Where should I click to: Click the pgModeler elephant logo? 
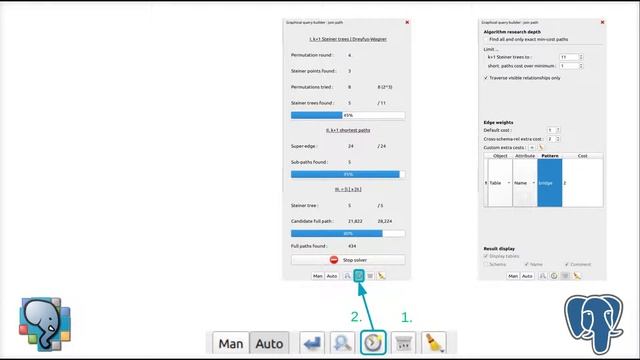click(45, 324)
